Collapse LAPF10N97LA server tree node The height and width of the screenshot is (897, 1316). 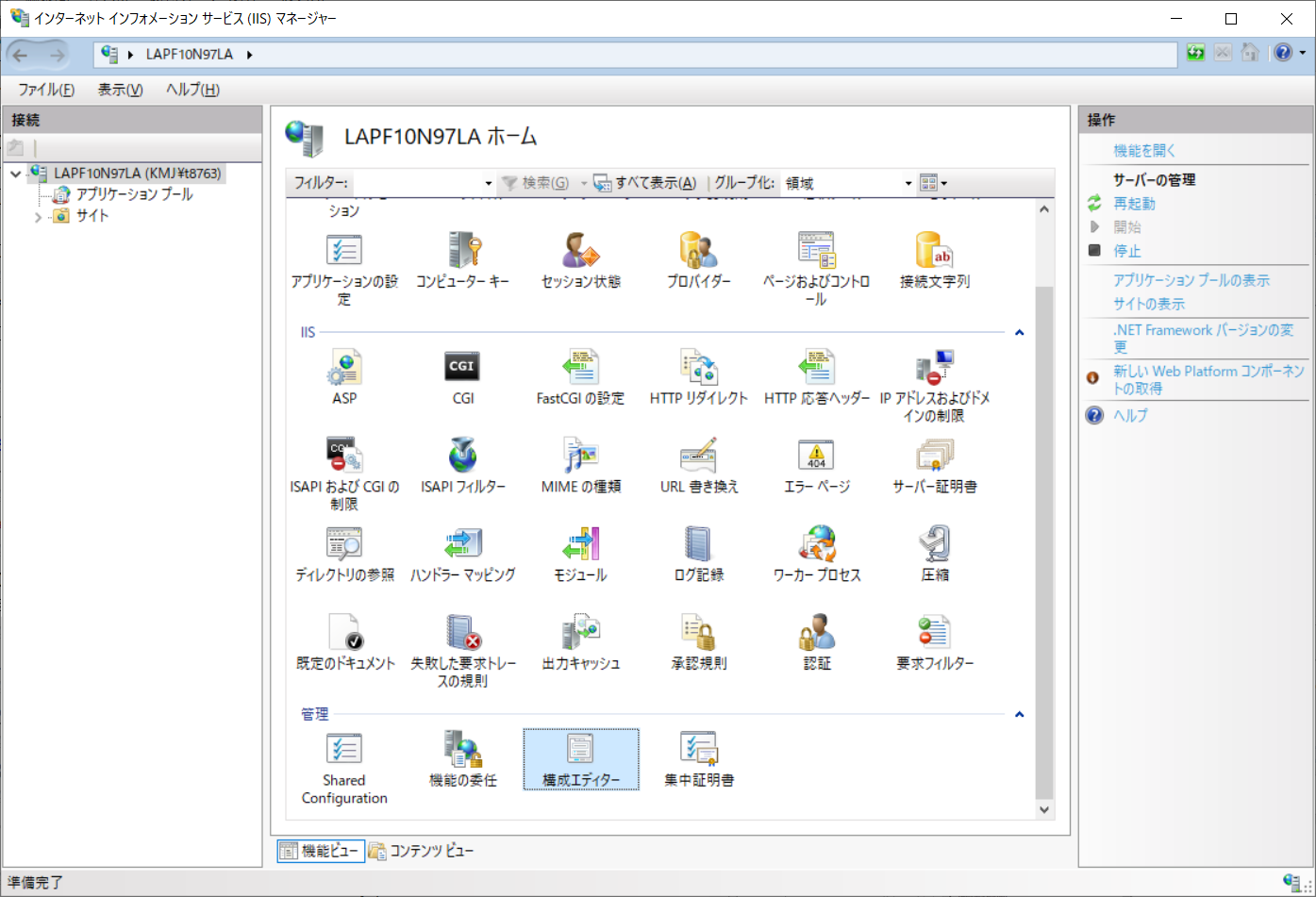16,174
